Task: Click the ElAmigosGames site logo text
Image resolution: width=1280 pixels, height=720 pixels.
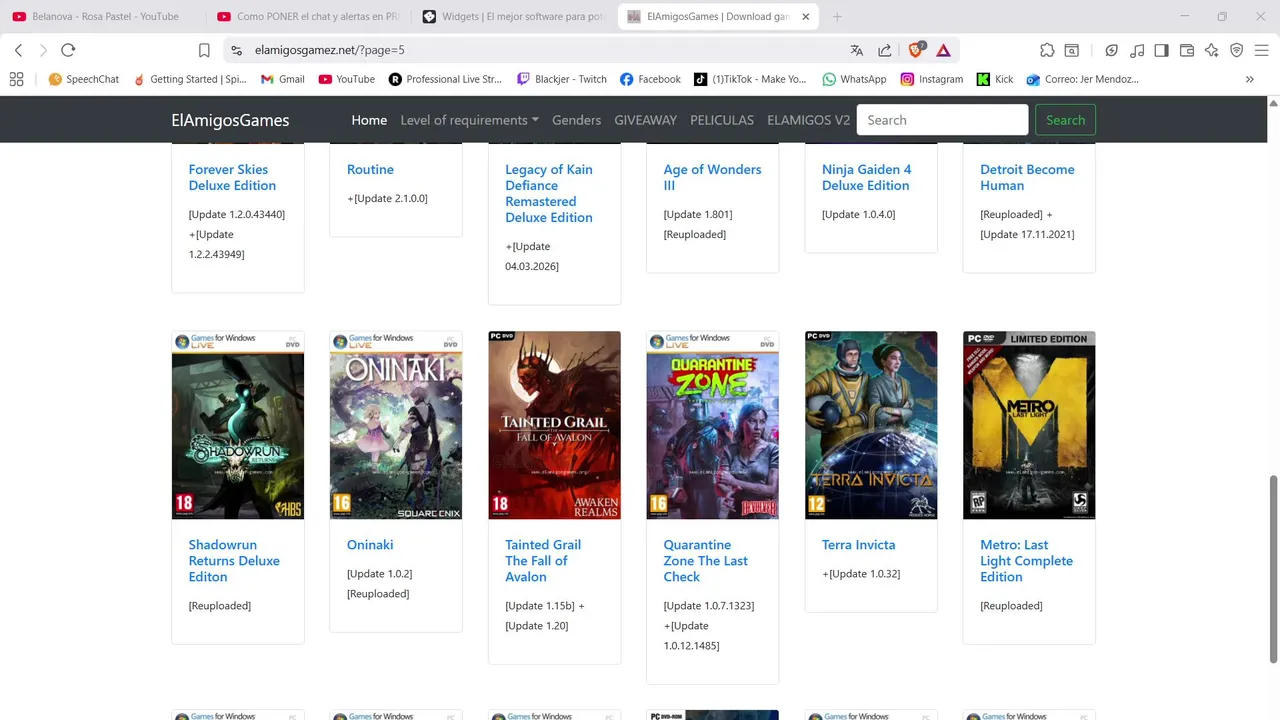Action: [x=230, y=120]
